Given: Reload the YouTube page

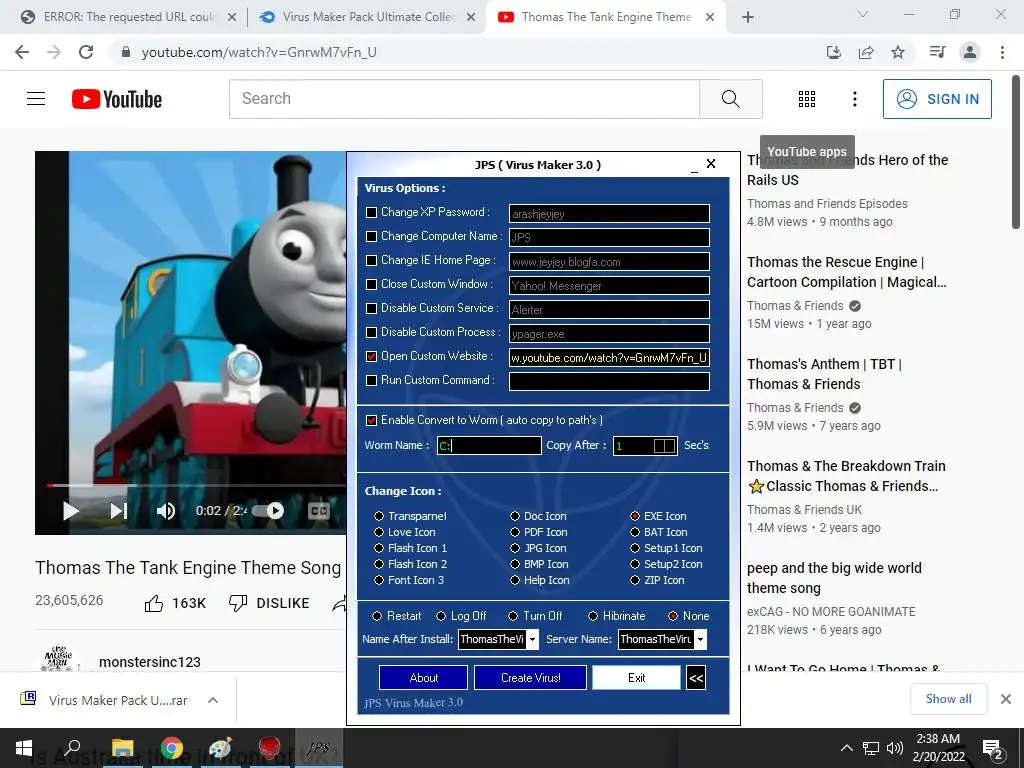Looking at the screenshot, I should [x=86, y=52].
